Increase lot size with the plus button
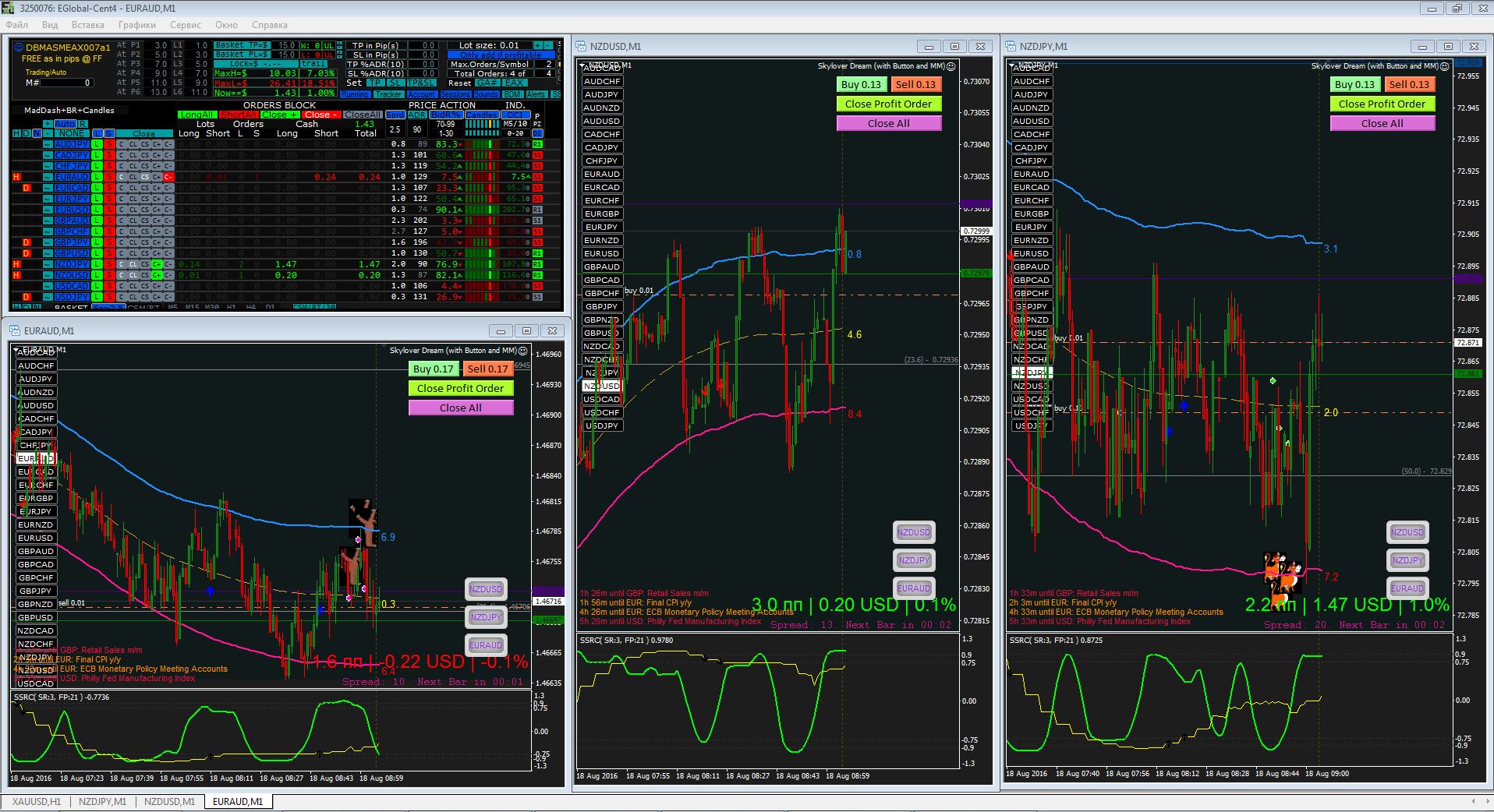The width and height of the screenshot is (1494, 812). [538, 45]
